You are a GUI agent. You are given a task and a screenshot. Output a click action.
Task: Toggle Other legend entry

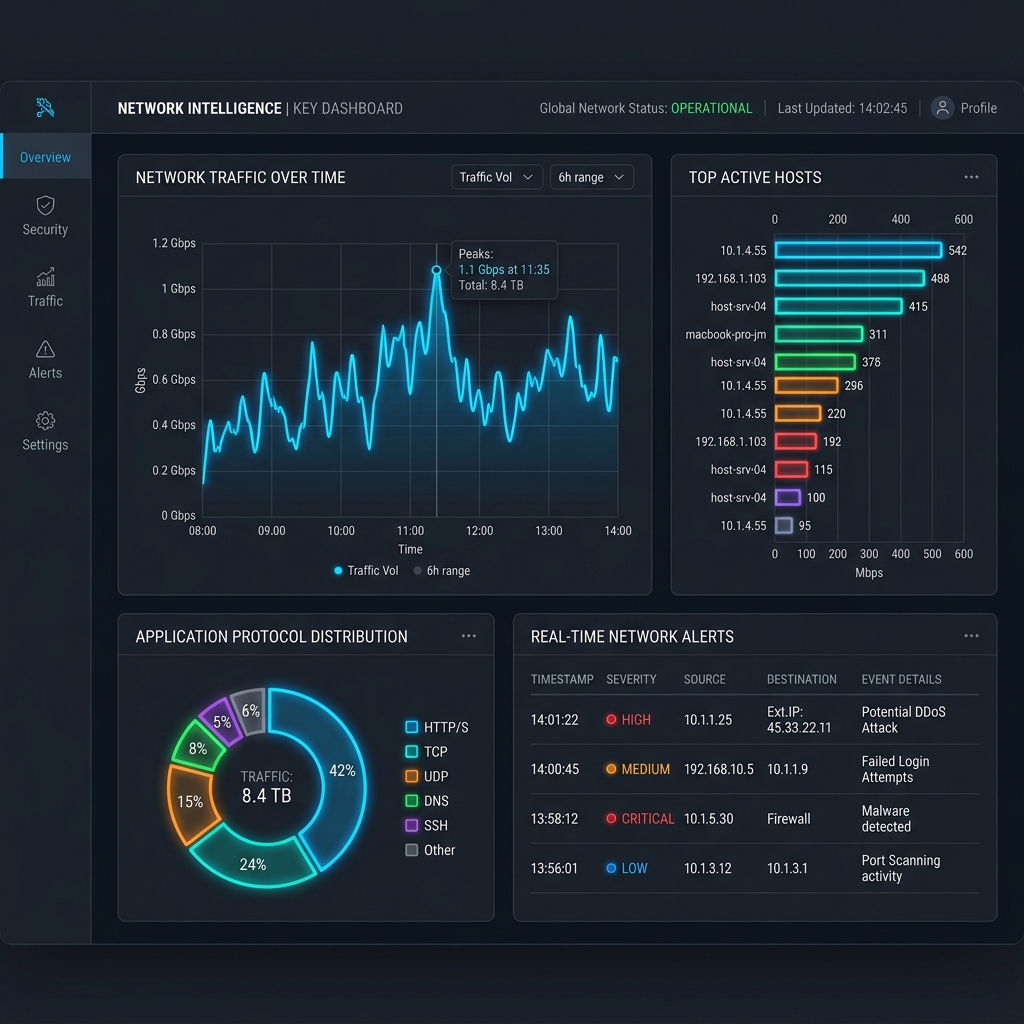tap(430, 850)
